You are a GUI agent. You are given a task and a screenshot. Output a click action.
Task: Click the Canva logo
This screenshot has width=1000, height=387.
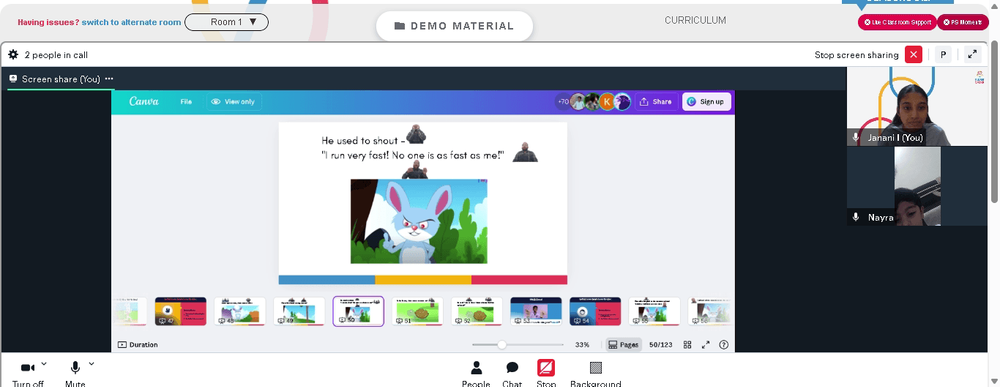143,101
